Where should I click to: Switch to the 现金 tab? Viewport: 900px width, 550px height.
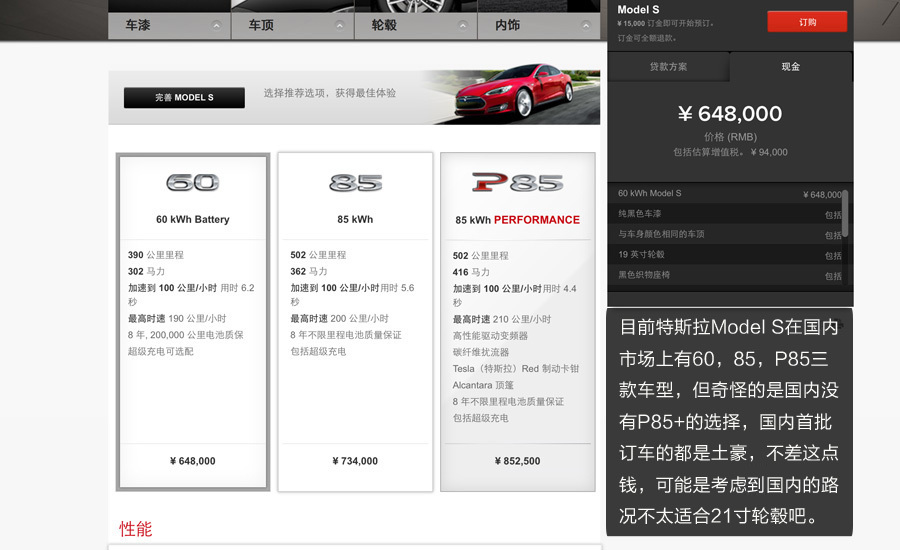790,67
